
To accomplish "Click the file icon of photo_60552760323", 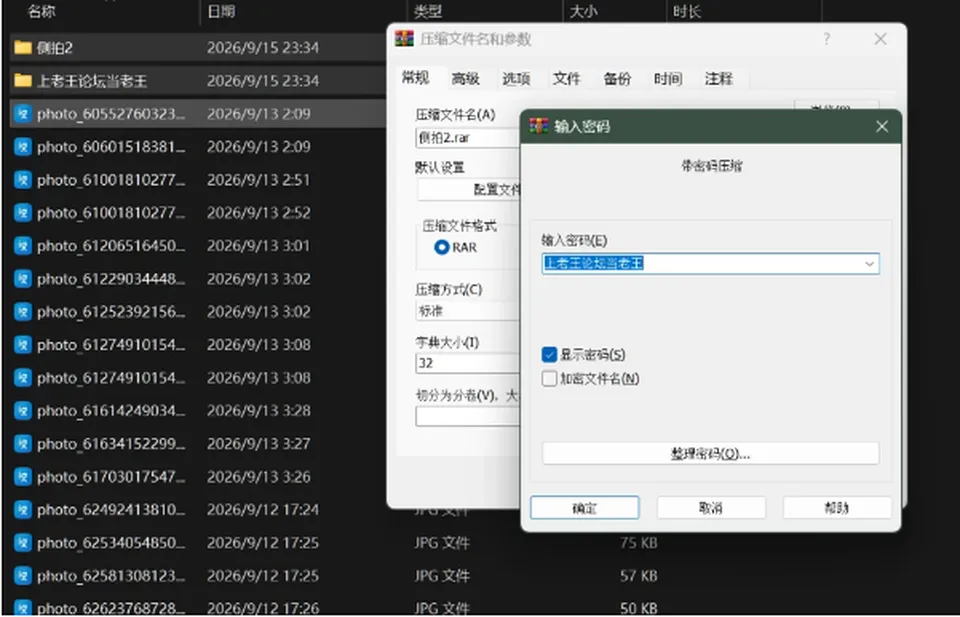I will 23,114.
